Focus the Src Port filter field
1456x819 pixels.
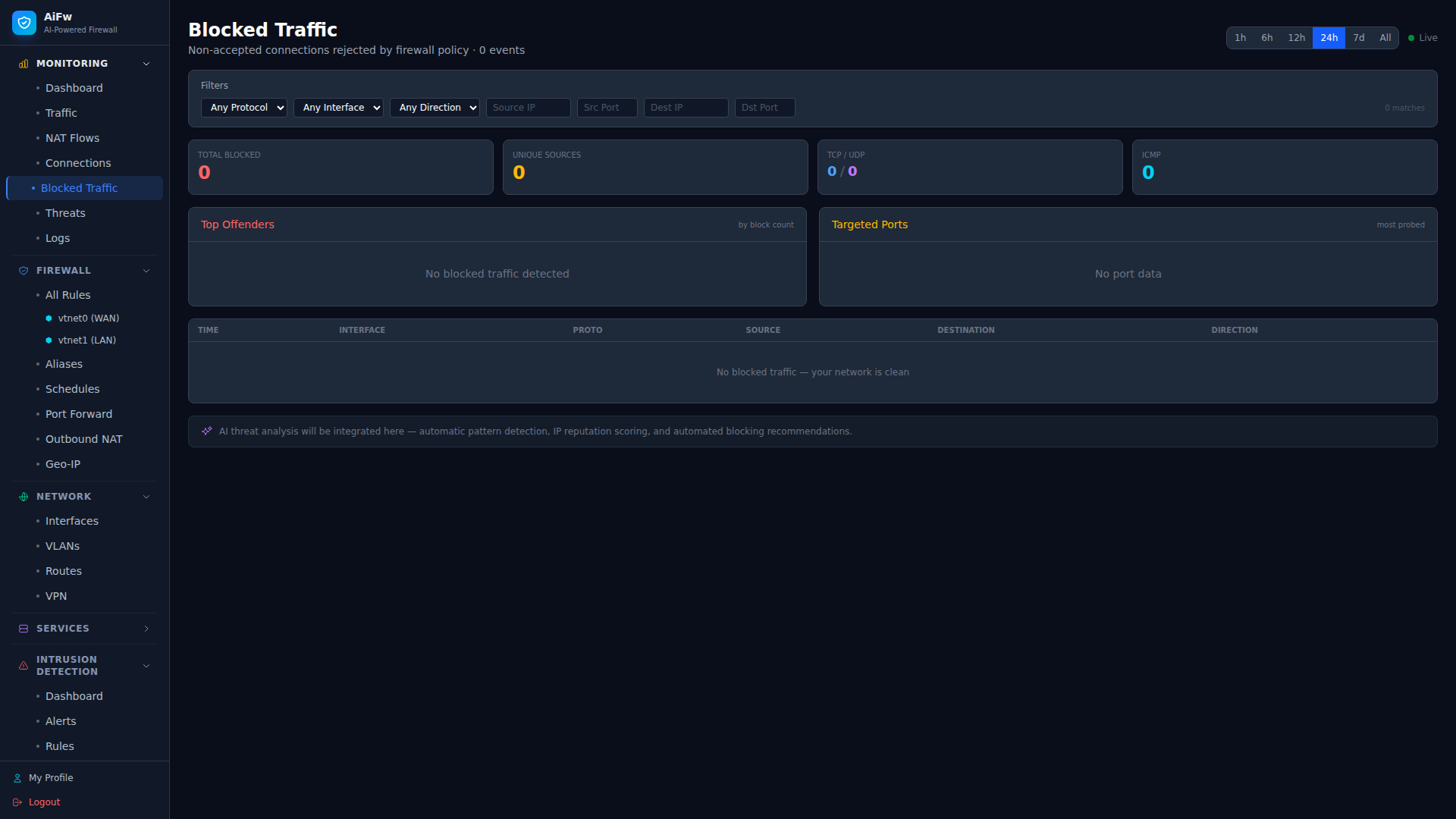tap(607, 108)
